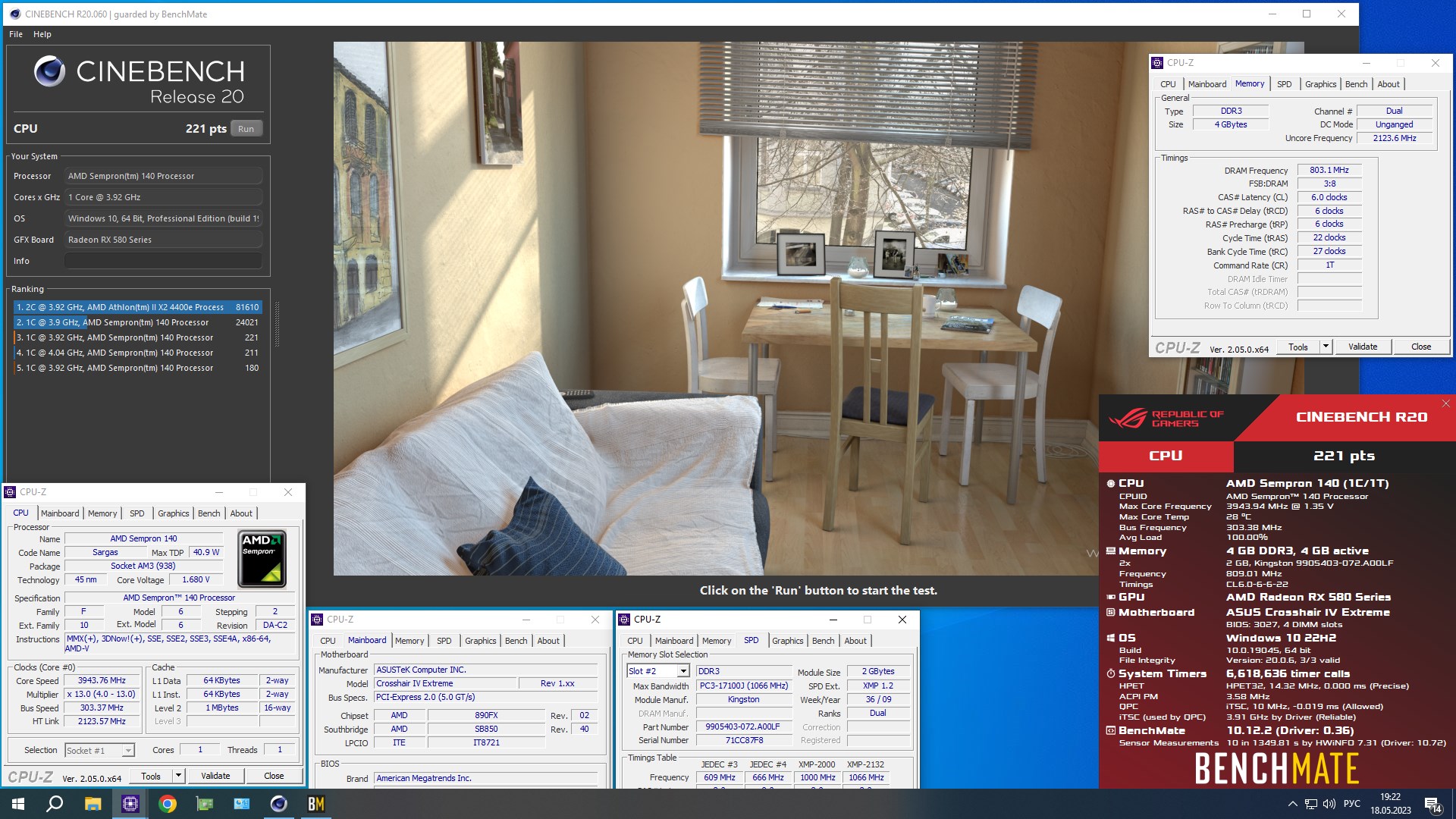The height and width of the screenshot is (819, 1456).
Task: Click the BenchMate OS Windows icon
Action: 1110,638
